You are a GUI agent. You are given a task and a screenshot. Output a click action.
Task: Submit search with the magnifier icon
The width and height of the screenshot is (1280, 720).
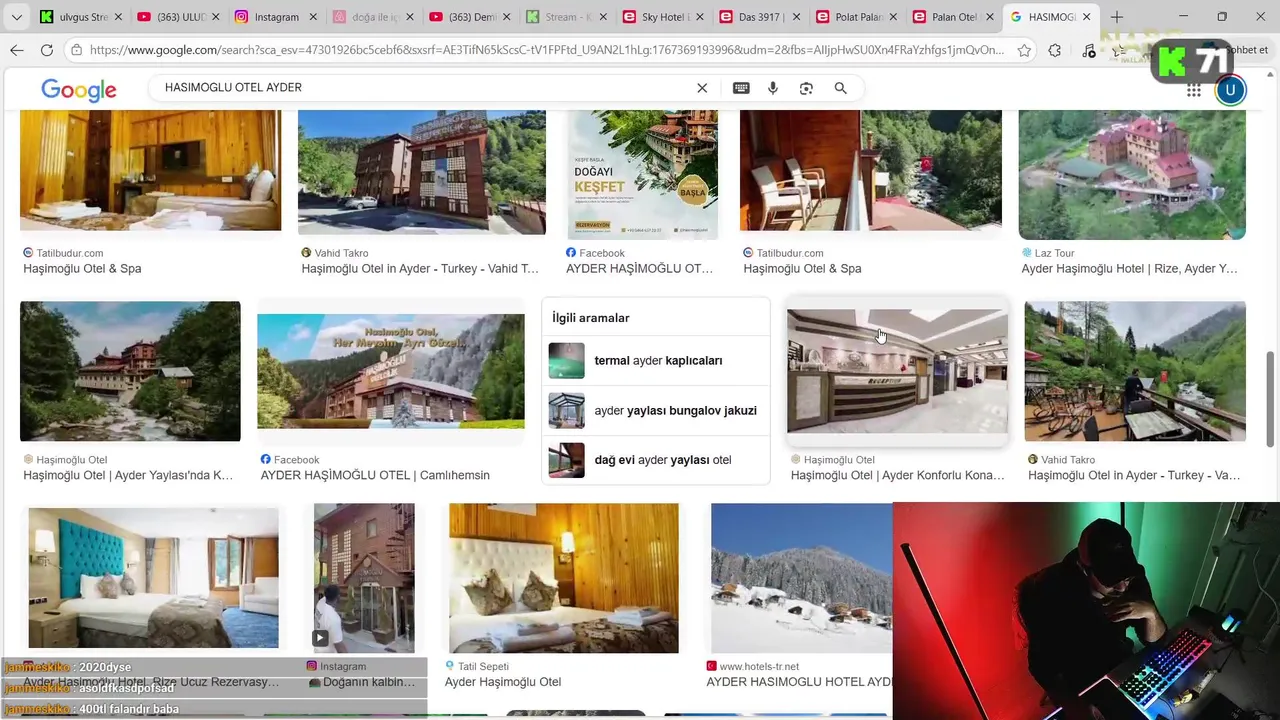(840, 88)
